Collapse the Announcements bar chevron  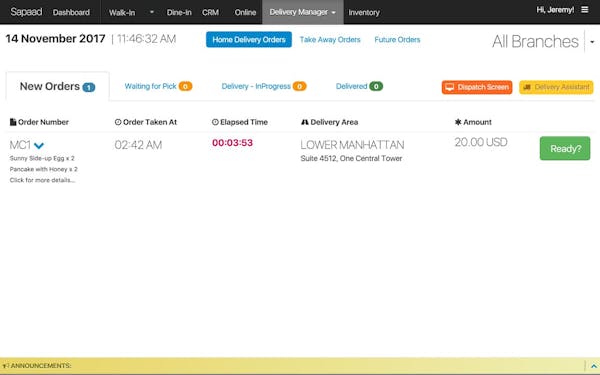tap(593, 367)
